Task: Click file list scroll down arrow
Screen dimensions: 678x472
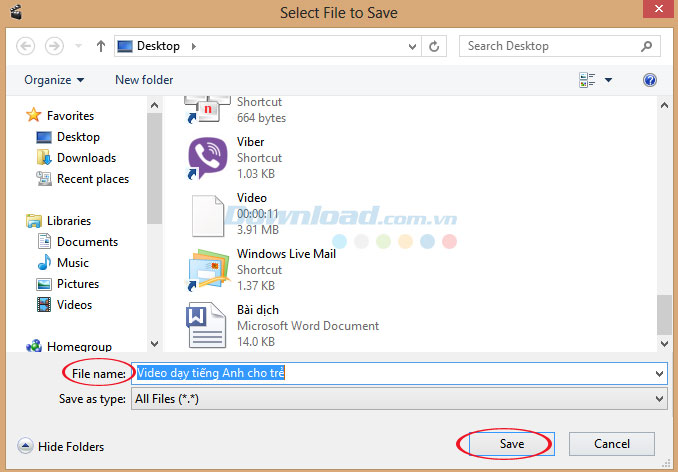Action: (665, 344)
